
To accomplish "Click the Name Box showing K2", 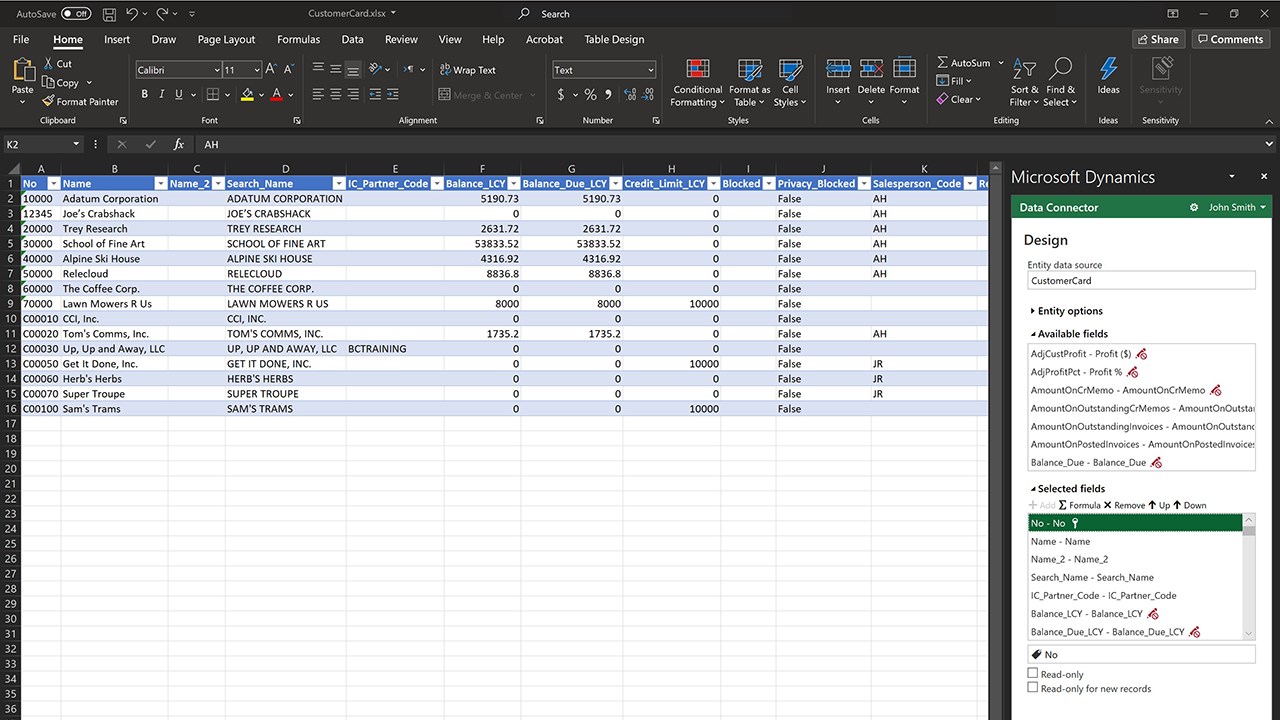I will click(x=42, y=144).
